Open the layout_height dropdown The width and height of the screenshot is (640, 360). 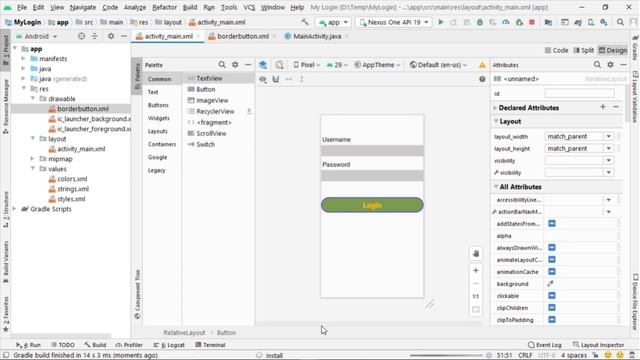pyautogui.click(x=609, y=149)
